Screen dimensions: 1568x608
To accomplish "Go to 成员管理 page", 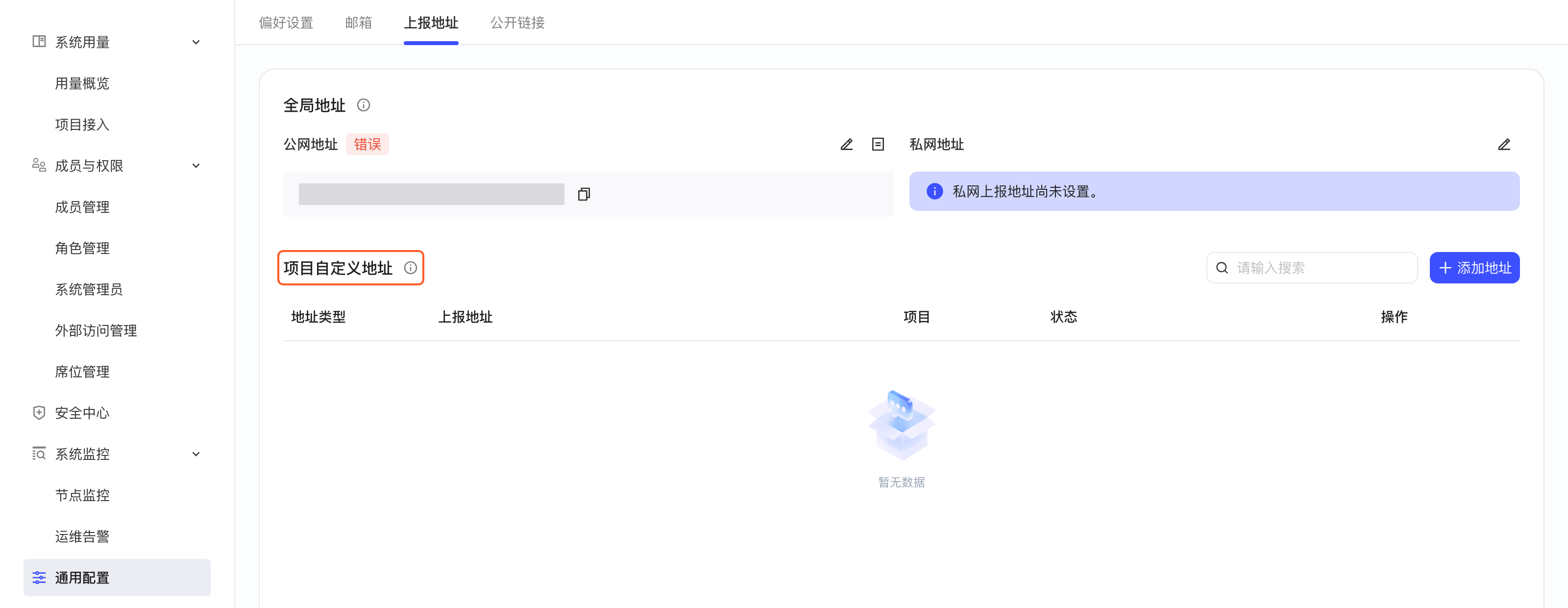I will click(x=82, y=206).
